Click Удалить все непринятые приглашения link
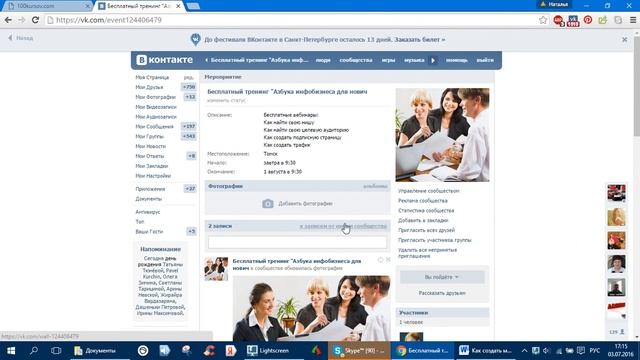Viewport: 640px width, 360px height. tap(427, 253)
